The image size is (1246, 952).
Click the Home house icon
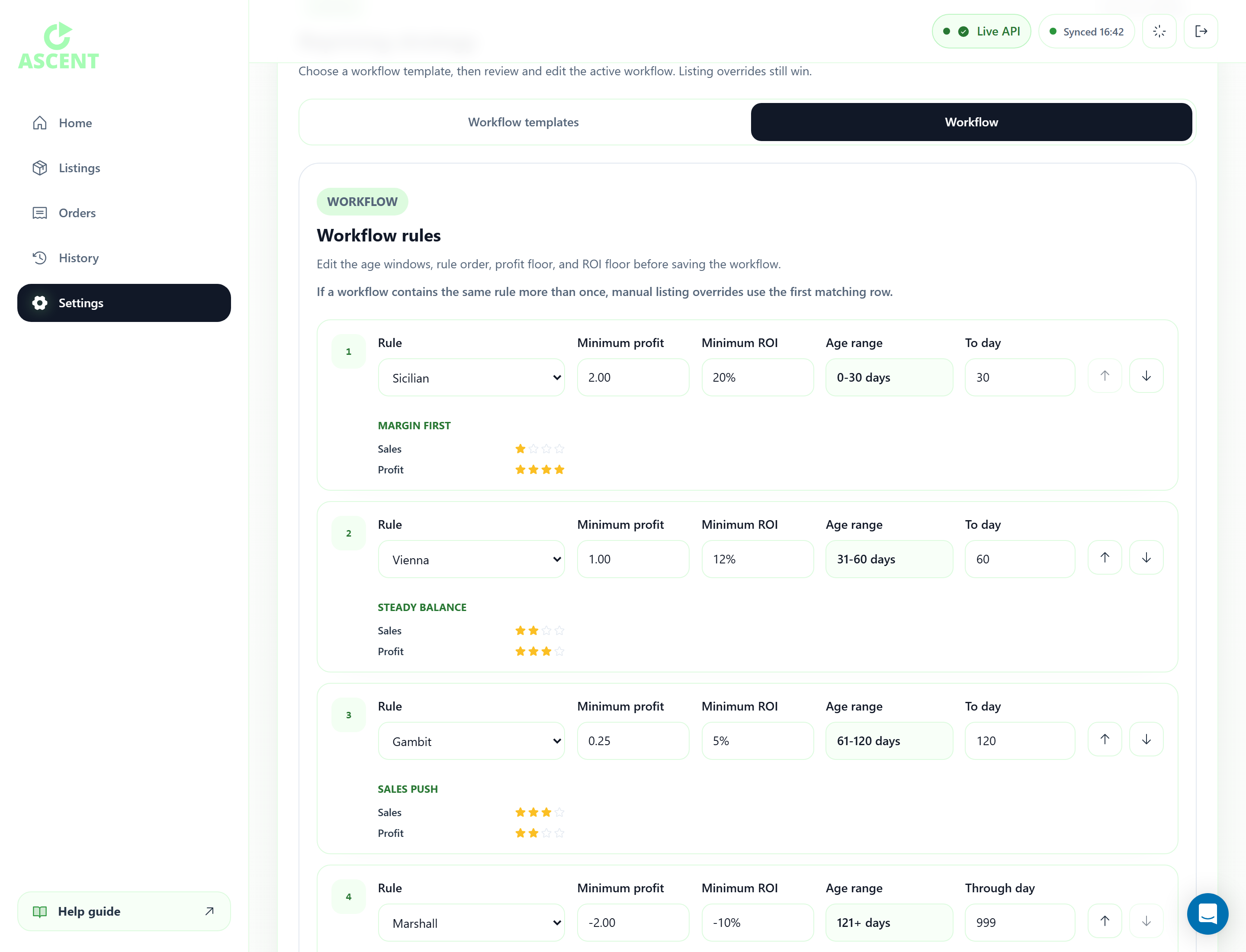pyautogui.click(x=40, y=123)
